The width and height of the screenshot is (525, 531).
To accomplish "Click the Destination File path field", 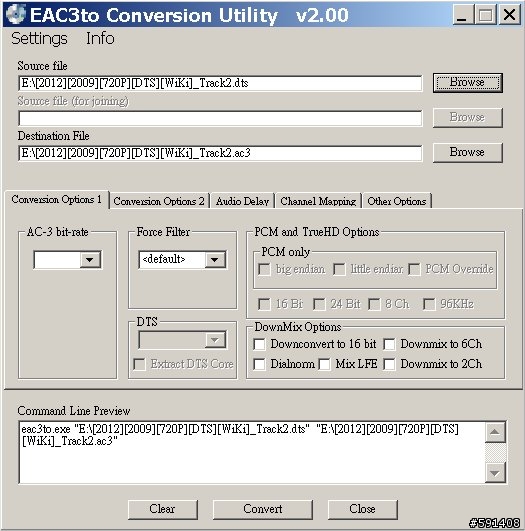I will click(220, 153).
